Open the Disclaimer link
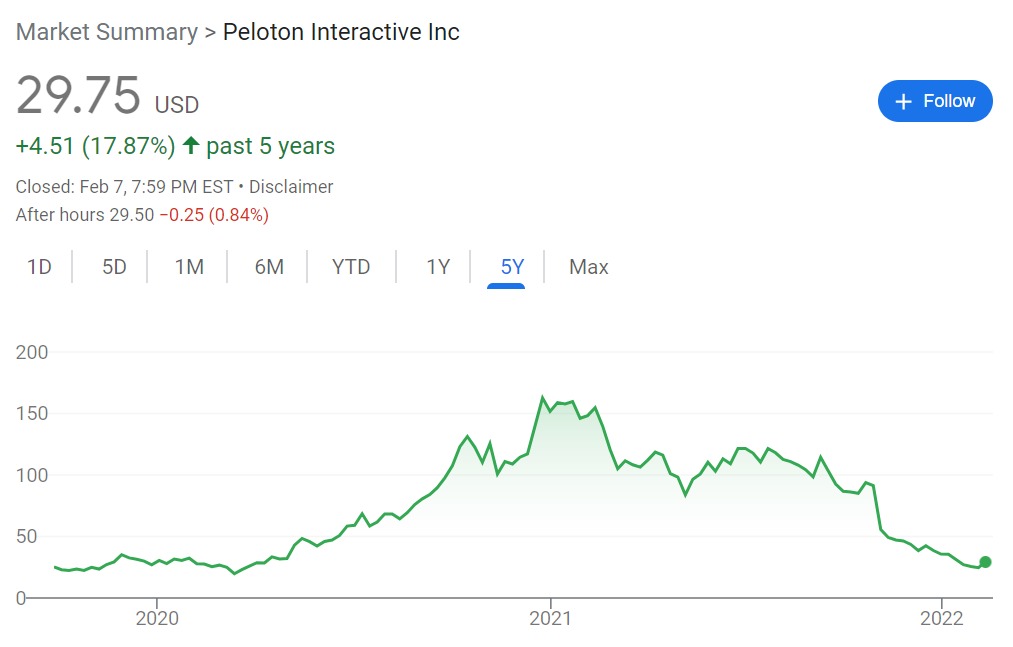The image size is (1013, 647). [291, 187]
